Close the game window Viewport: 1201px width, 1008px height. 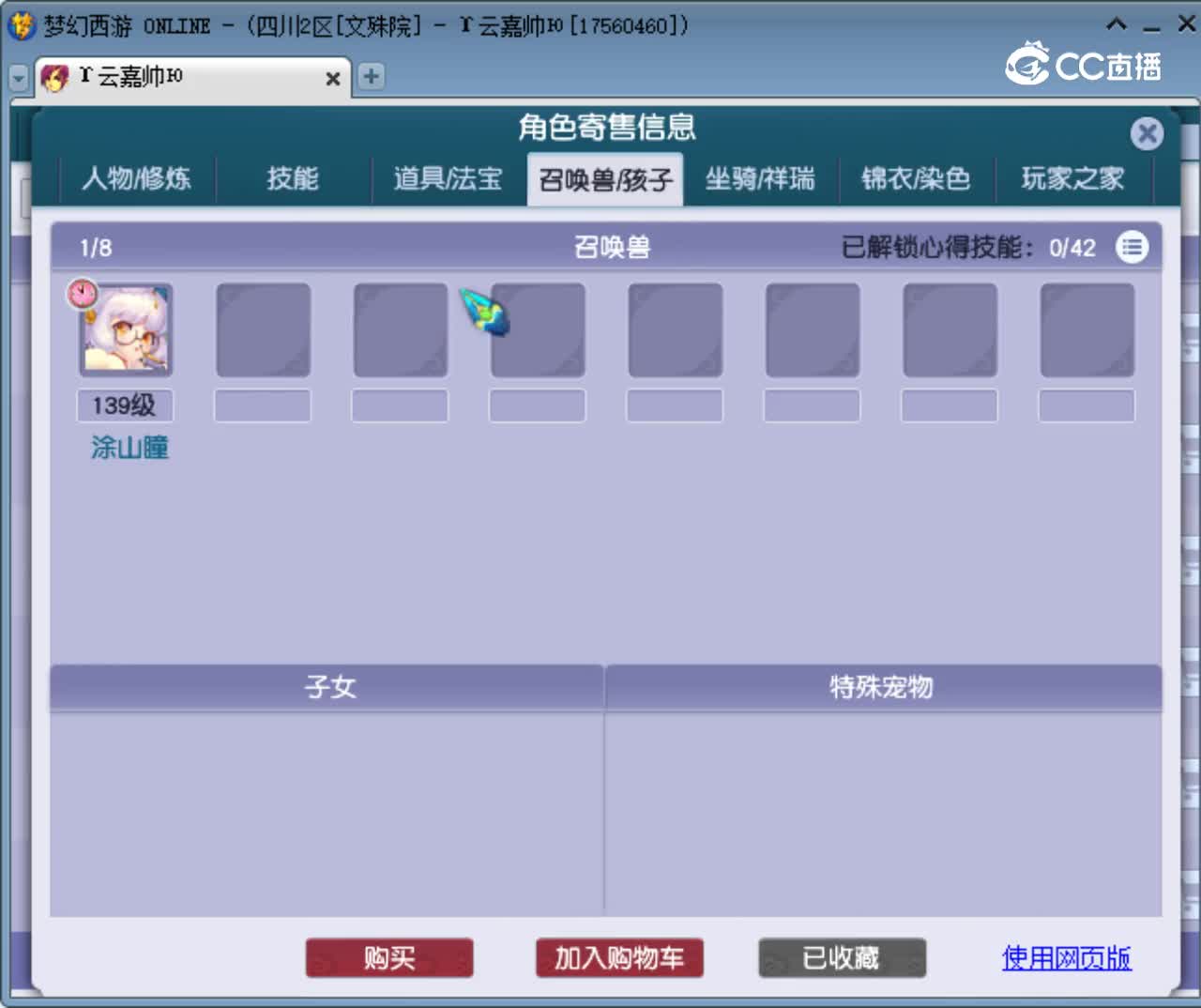[x=1186, y=24]
